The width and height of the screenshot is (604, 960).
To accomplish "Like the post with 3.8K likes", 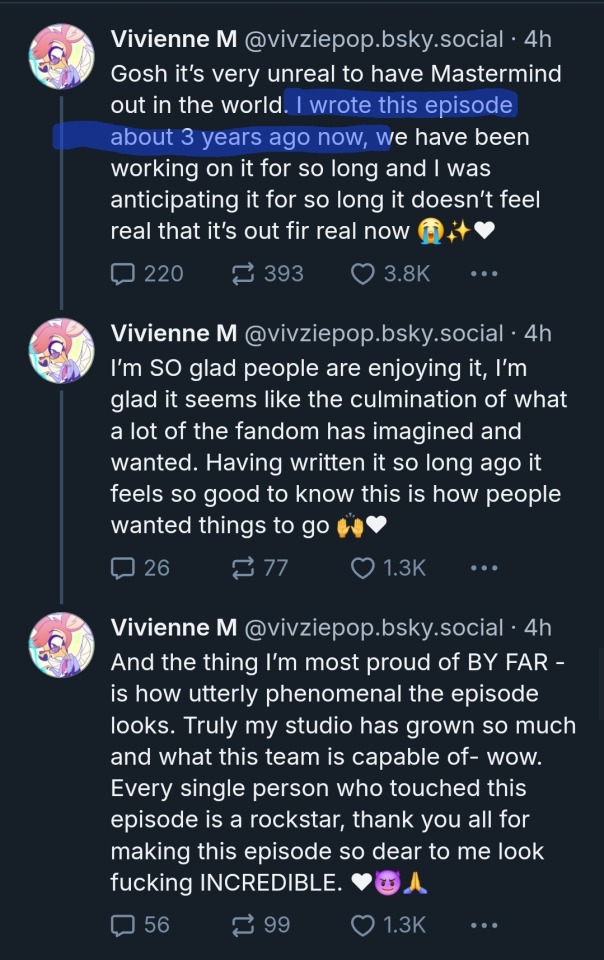I will coord(362,273).
